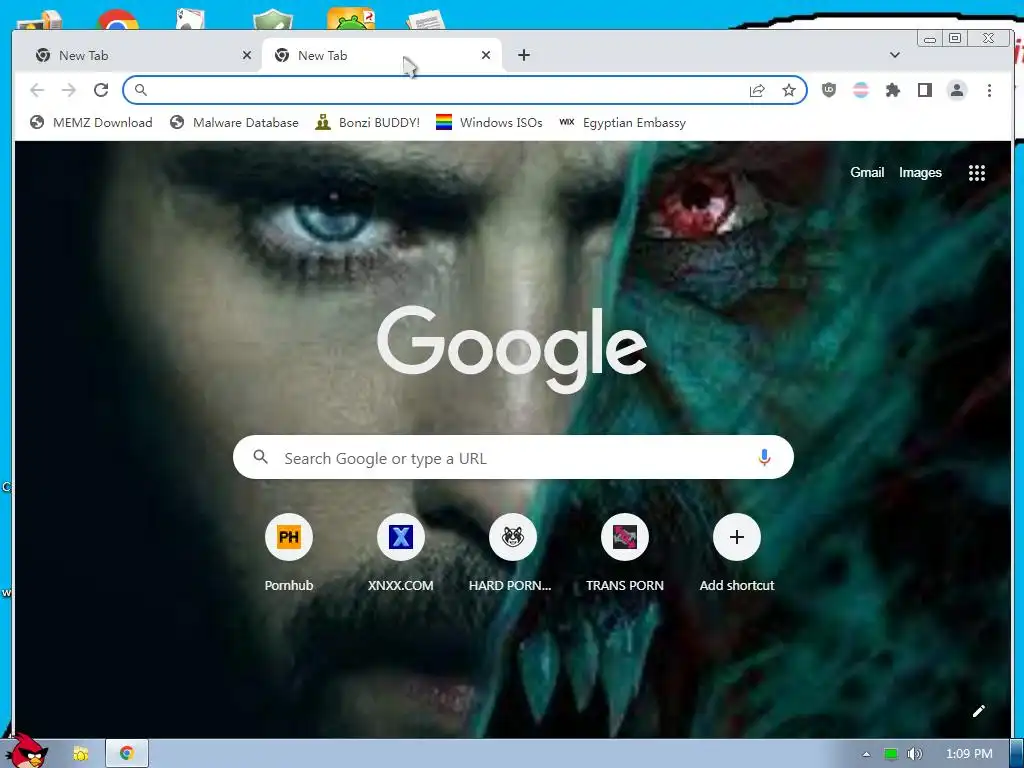This screenshot has width=1024, height=768.
Task: Switch to the first New Tab
Action: click(137, 56)
